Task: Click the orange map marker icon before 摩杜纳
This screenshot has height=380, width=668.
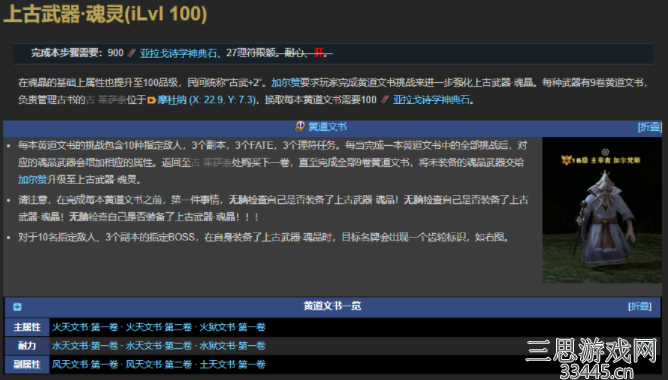Action: tap(151, 100)
